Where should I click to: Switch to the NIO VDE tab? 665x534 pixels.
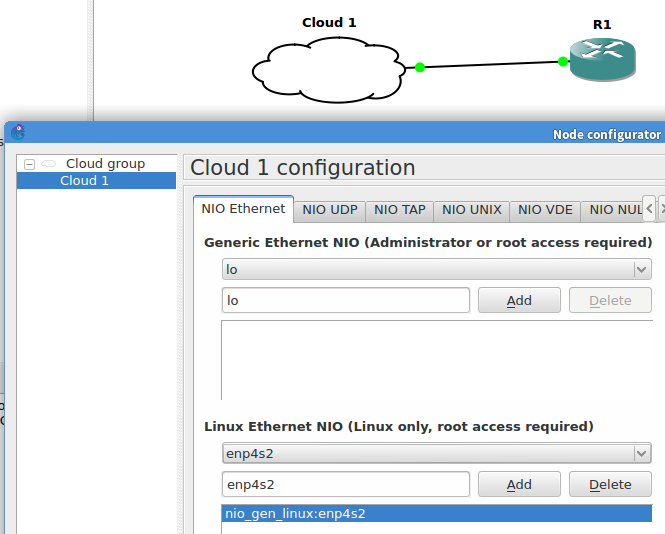coord(545,210)
